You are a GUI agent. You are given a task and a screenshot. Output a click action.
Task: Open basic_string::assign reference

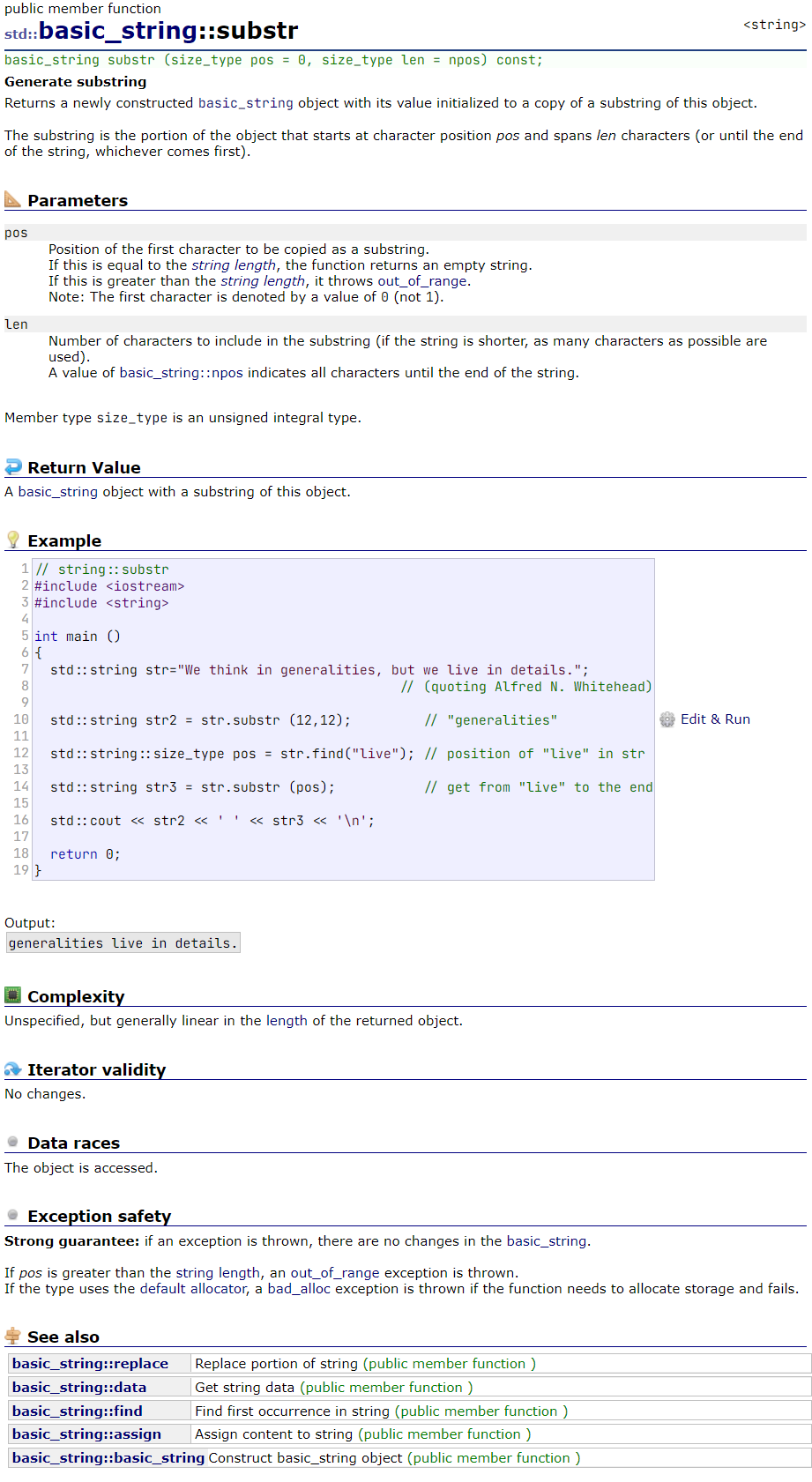tap(86, 1434)
